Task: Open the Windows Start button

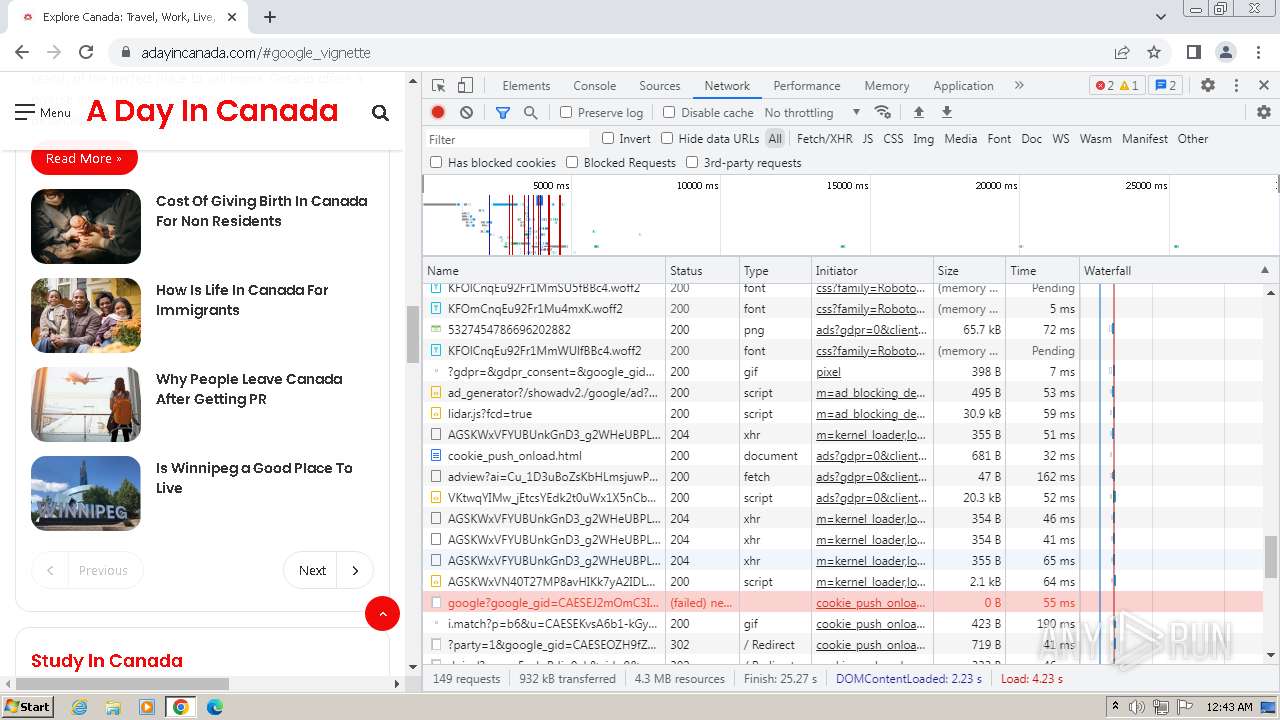Action: (27, 706)
